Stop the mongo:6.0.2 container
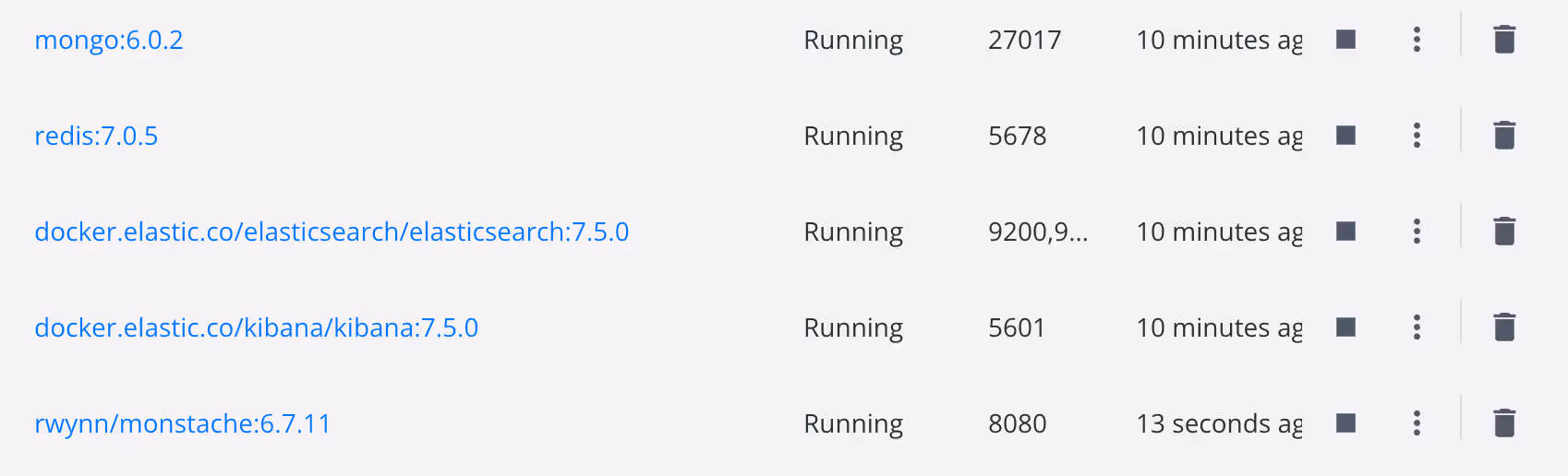1568x476 pixels. tap(1345, 40)
